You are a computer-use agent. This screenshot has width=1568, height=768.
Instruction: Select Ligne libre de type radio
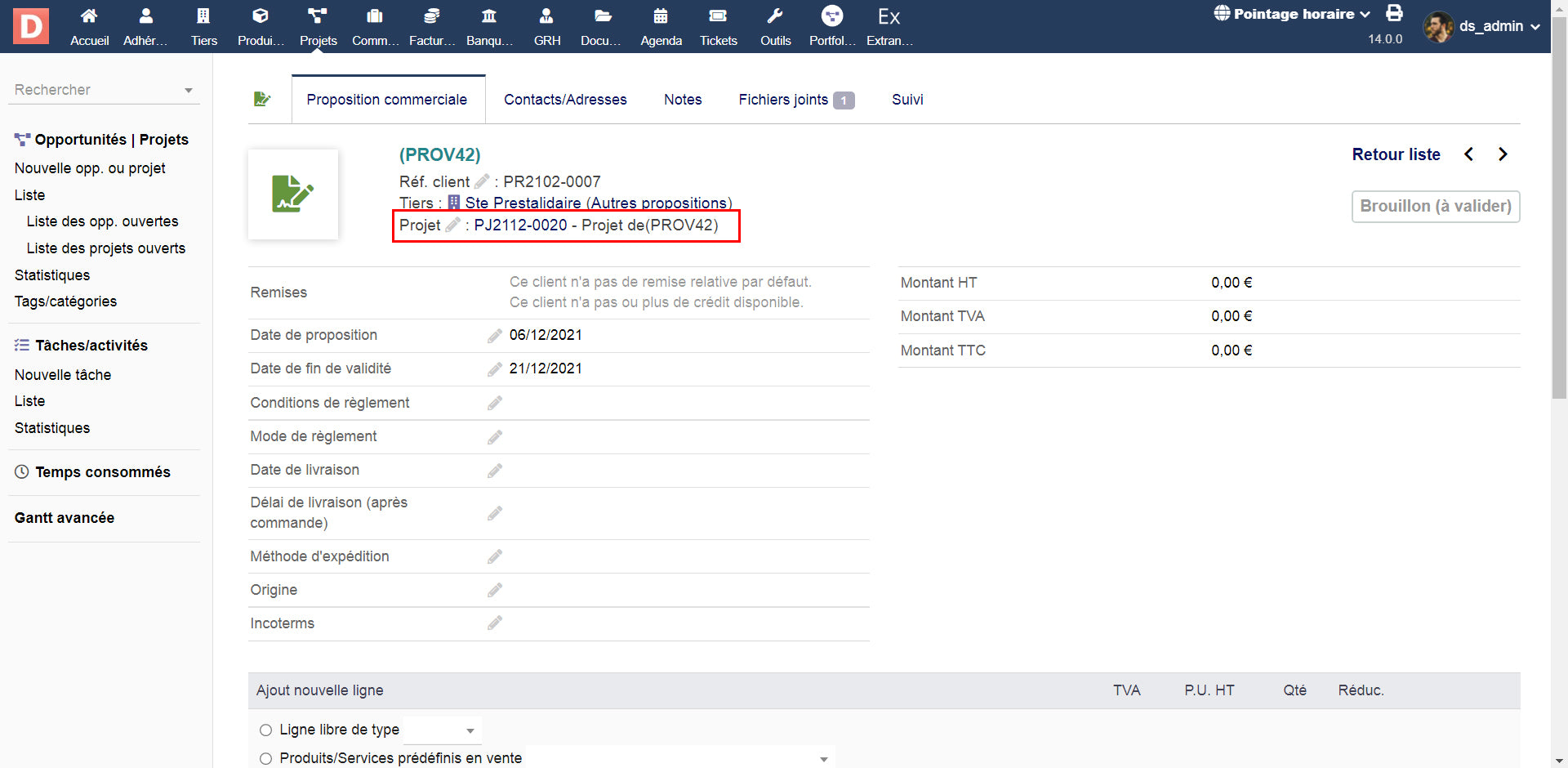pyautogui.click(x=265, y=730)
